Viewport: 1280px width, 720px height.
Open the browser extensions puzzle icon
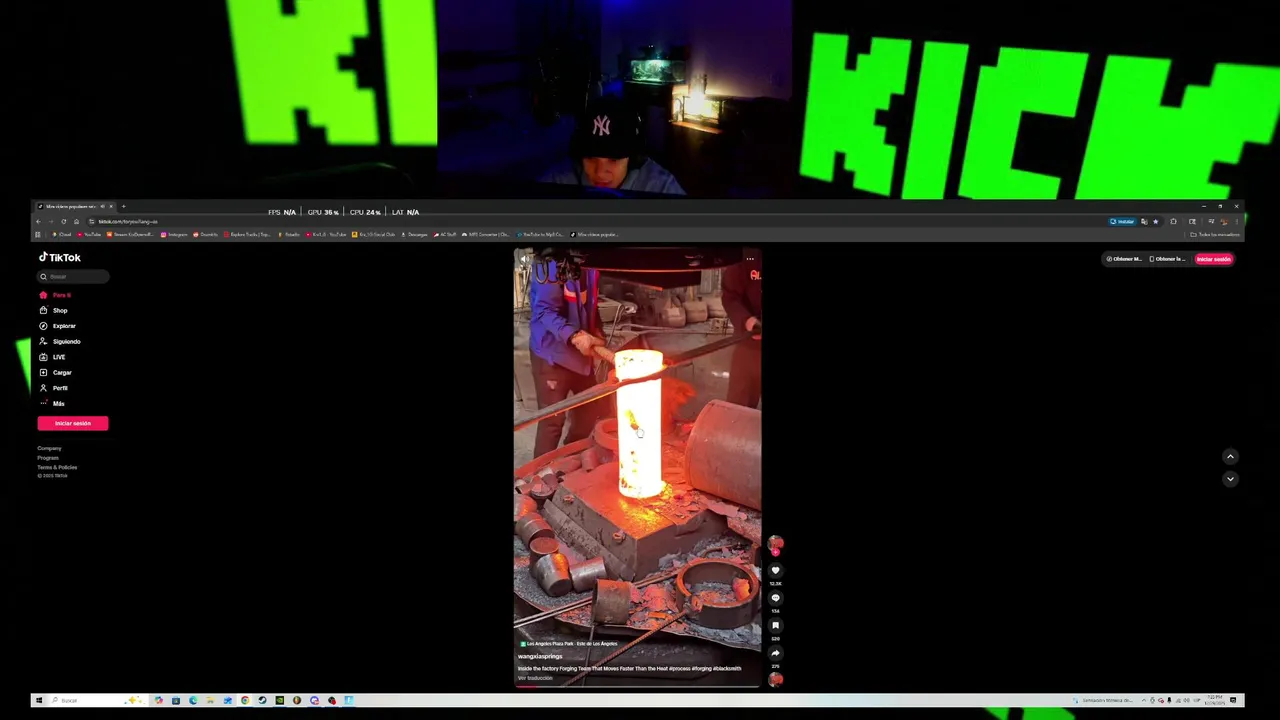pos(1173,222)
